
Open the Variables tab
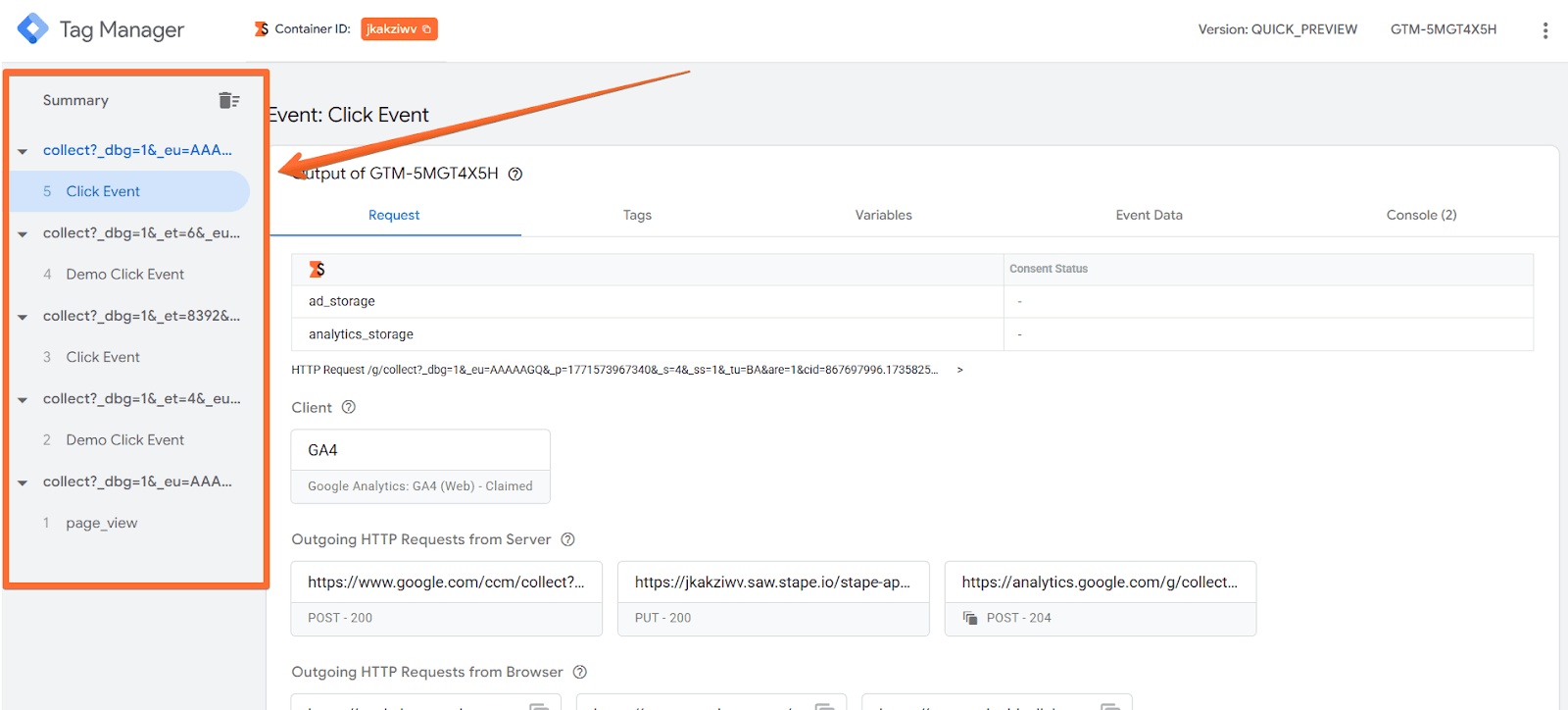[883, 215]
